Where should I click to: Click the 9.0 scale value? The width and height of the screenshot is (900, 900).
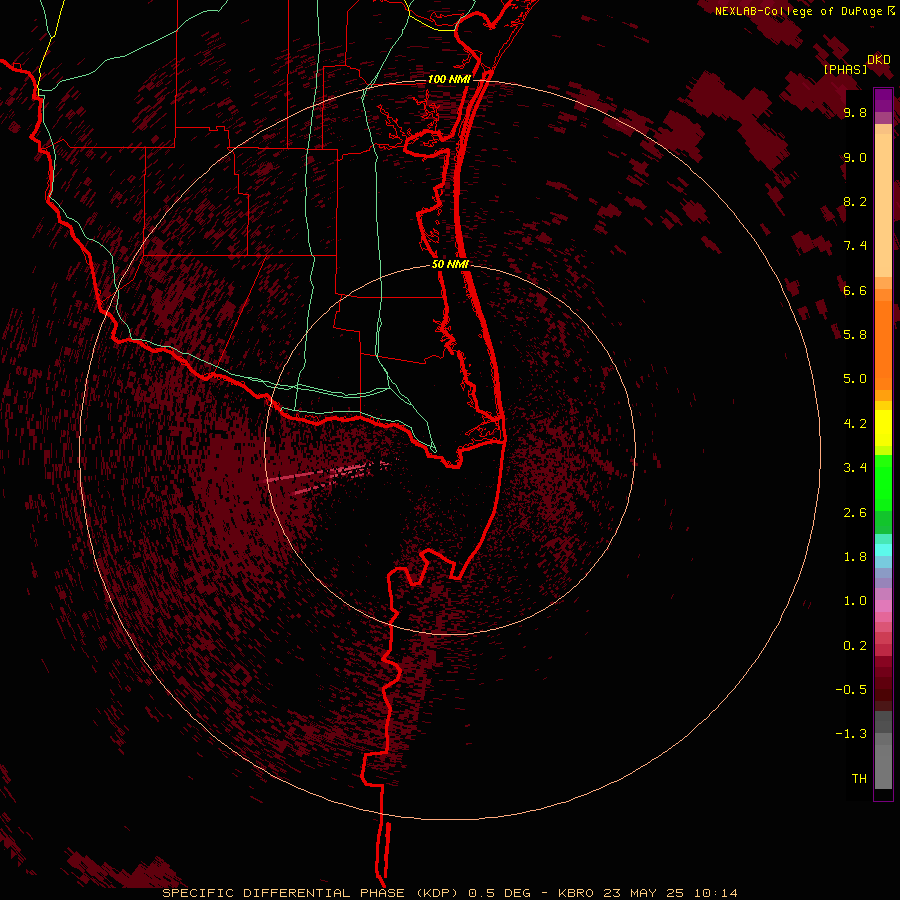855,158
